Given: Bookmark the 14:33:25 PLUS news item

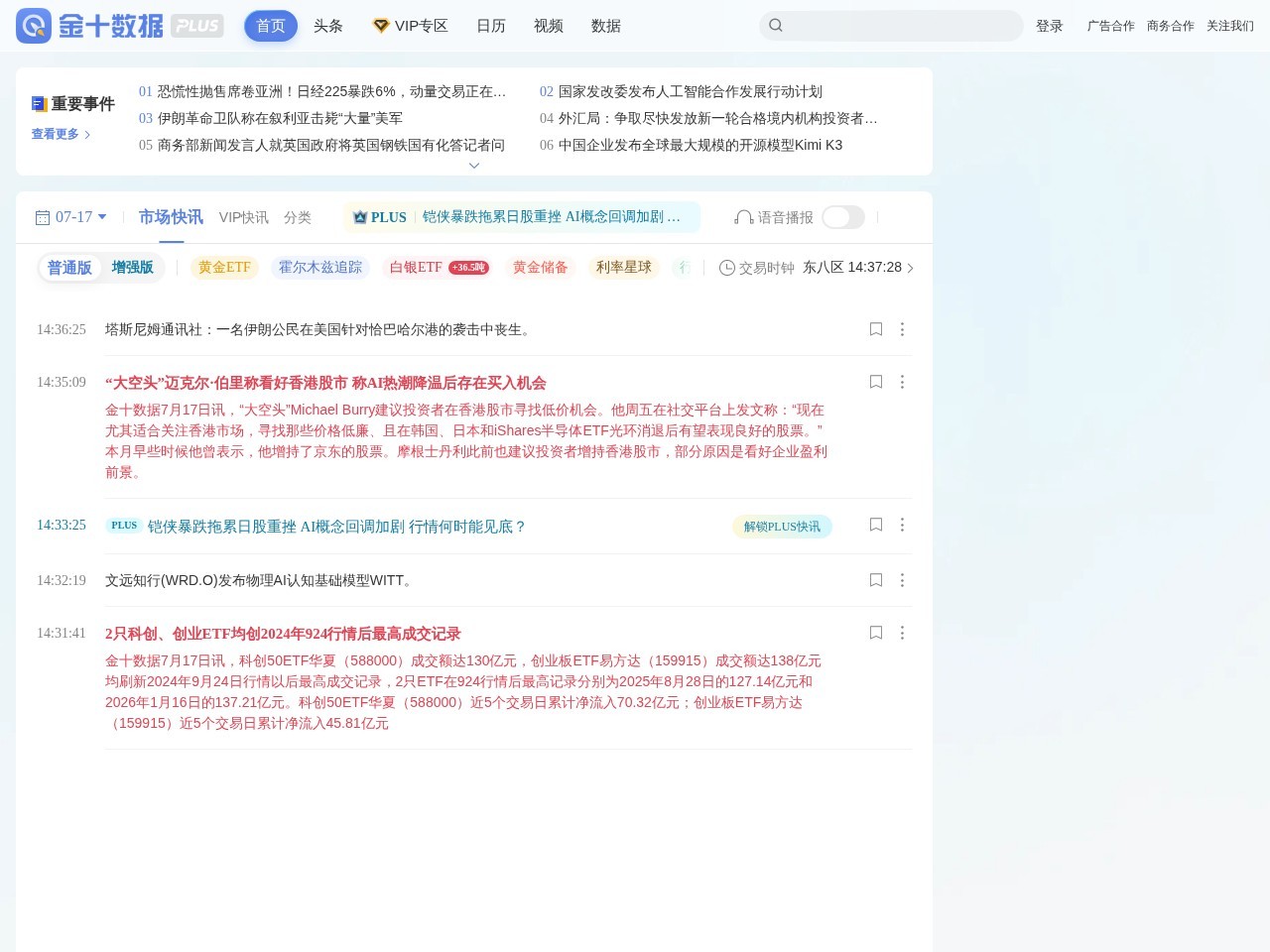Looking at the screenshot, I should (x=876, y=525).
